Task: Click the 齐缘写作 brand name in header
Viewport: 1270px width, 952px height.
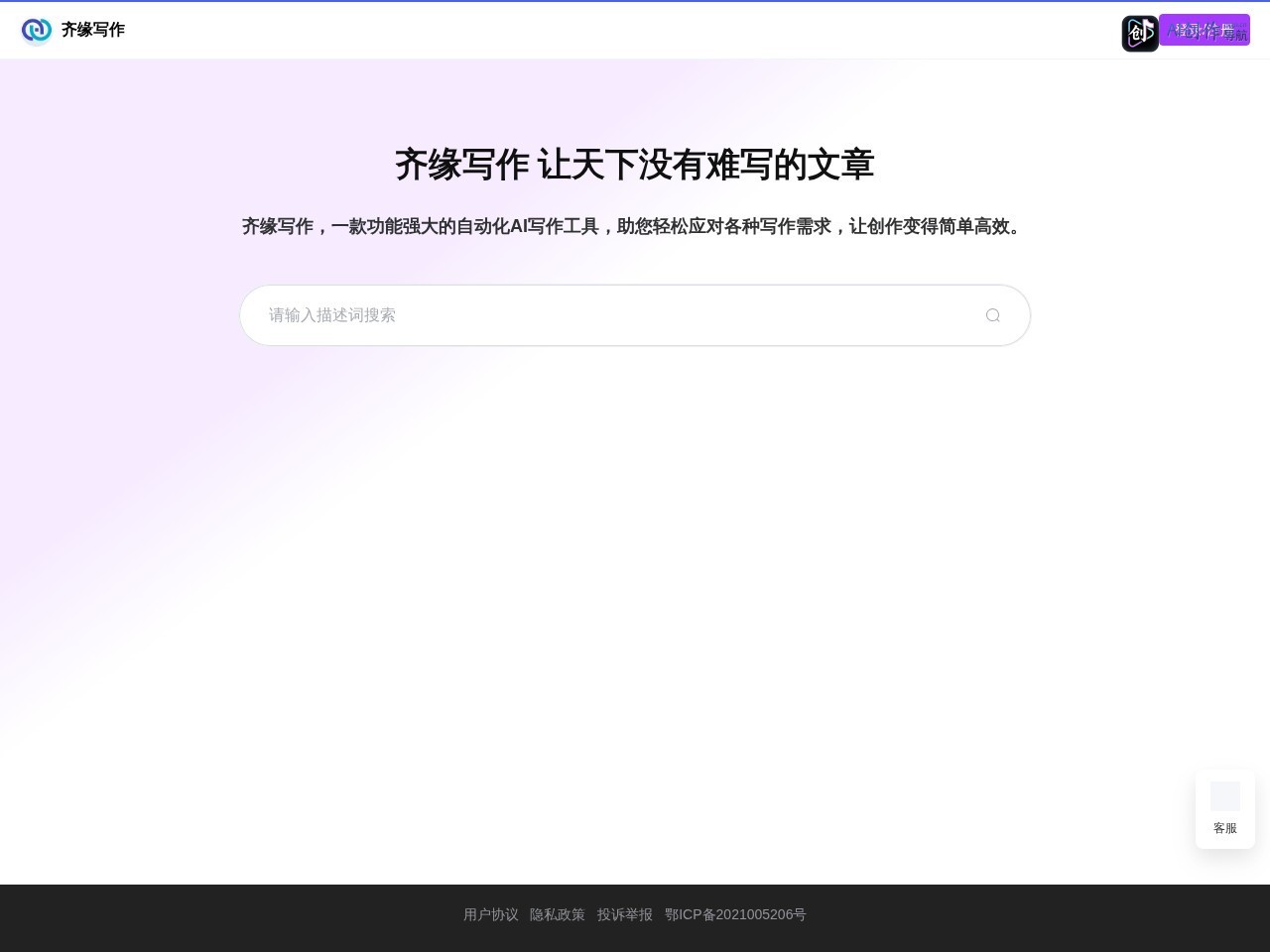Action: pos(93,30)
